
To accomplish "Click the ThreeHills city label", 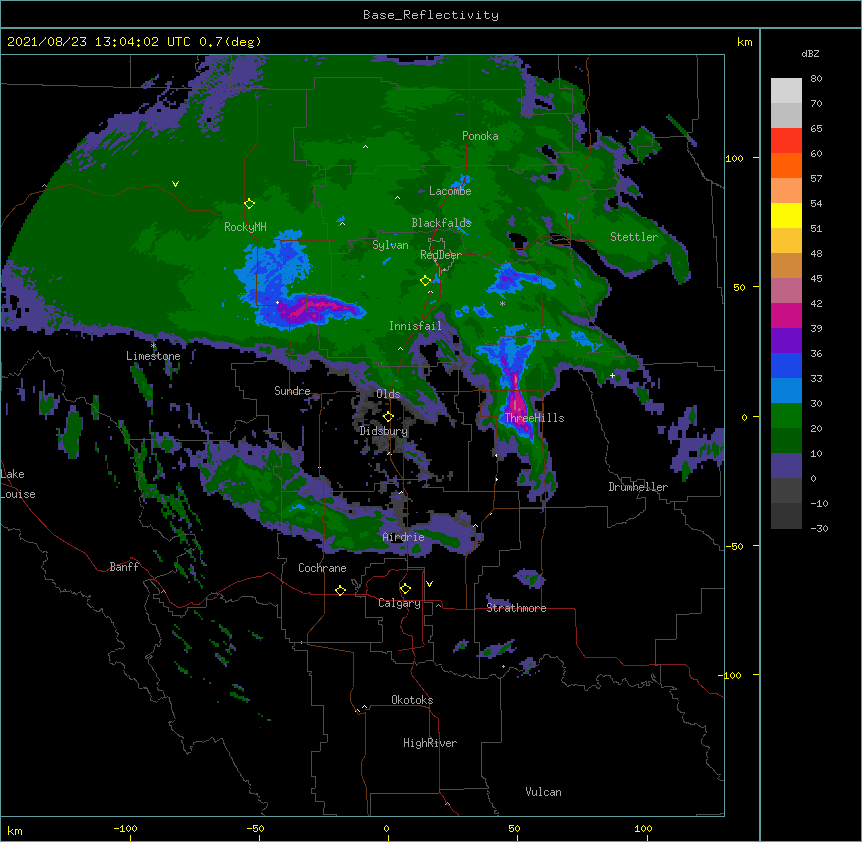I will point(534,418).
